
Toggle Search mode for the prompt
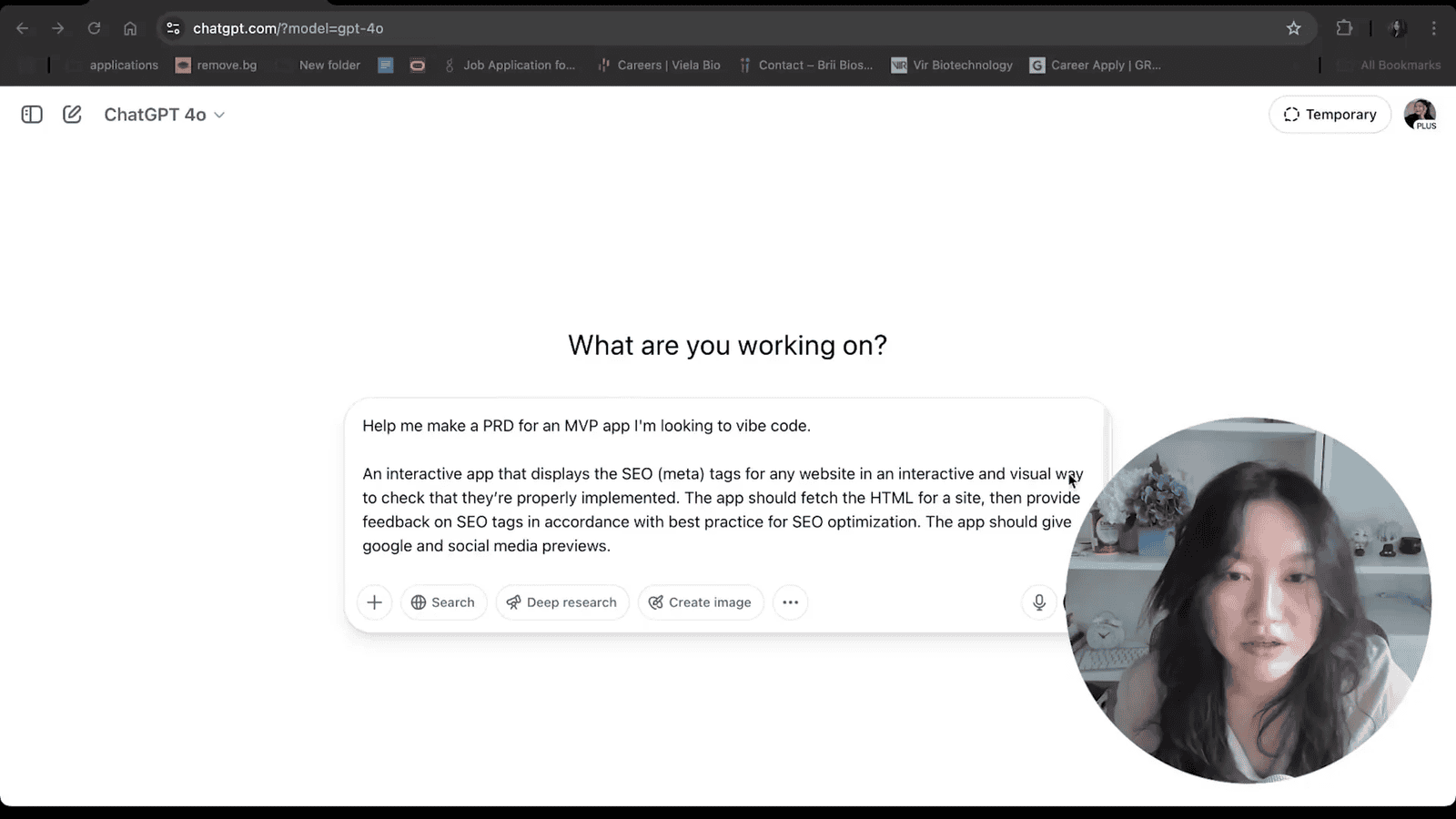click(x=443, y=602)
